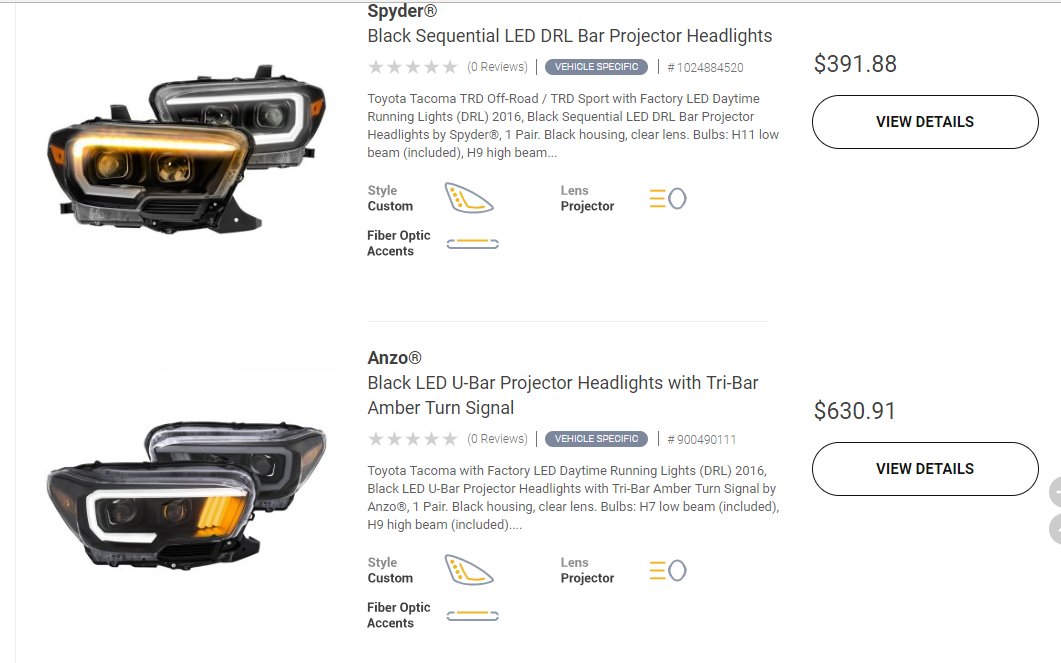Click the Vehicle Specific badge on Spyder listing

(x=596, y=67)
